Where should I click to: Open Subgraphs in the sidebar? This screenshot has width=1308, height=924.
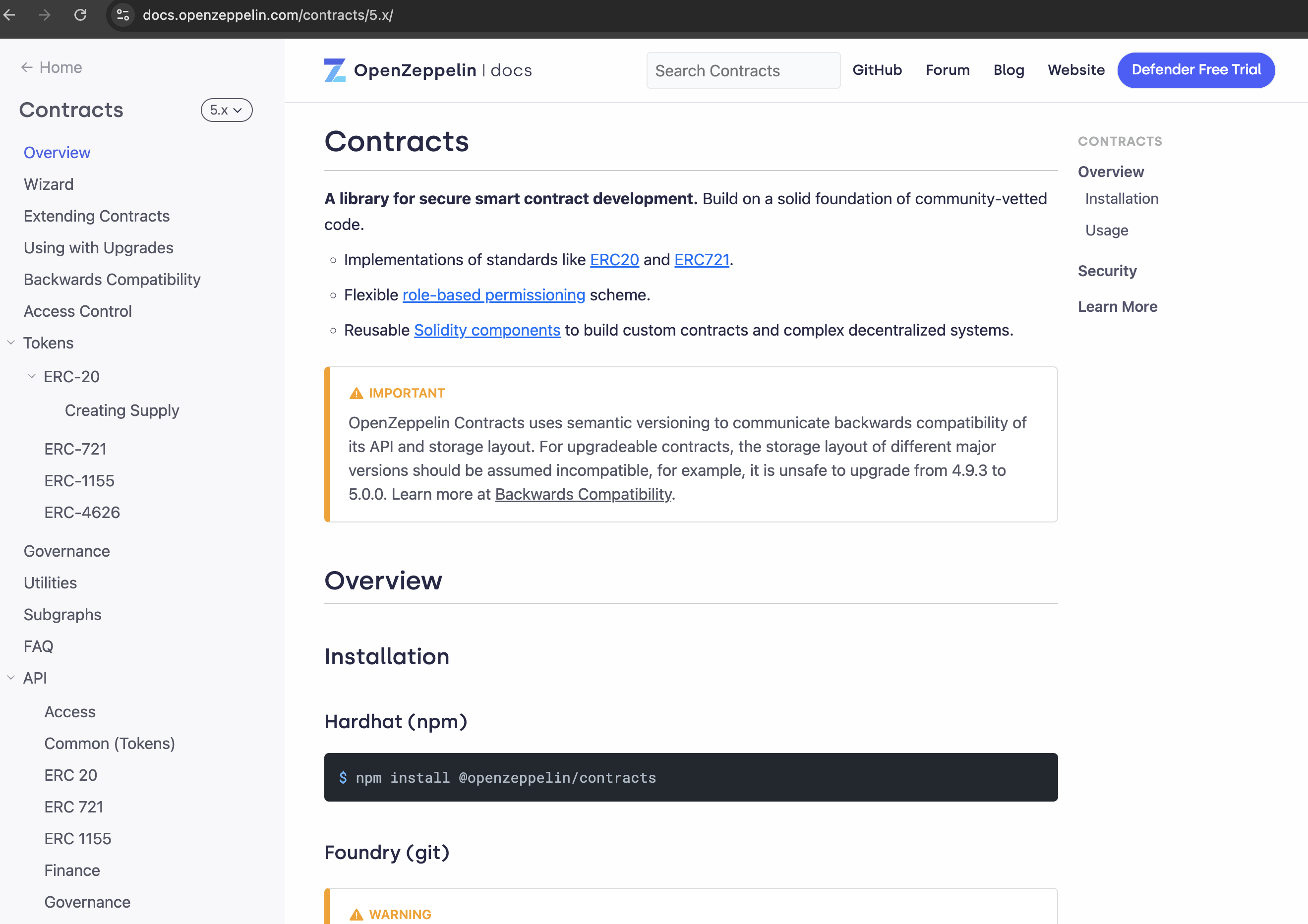pos(62,615)
